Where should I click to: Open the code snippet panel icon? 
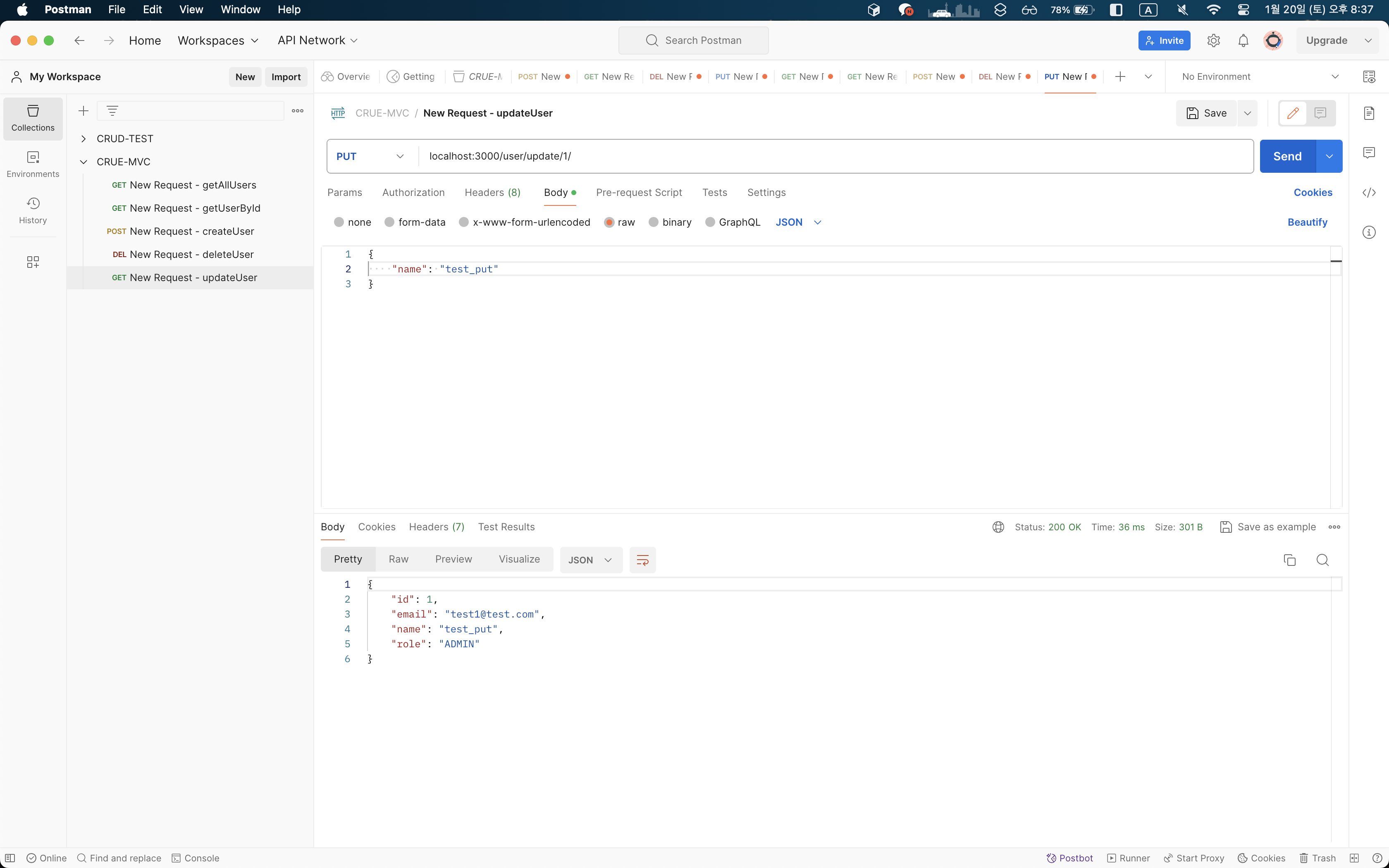coord(1369,193)
